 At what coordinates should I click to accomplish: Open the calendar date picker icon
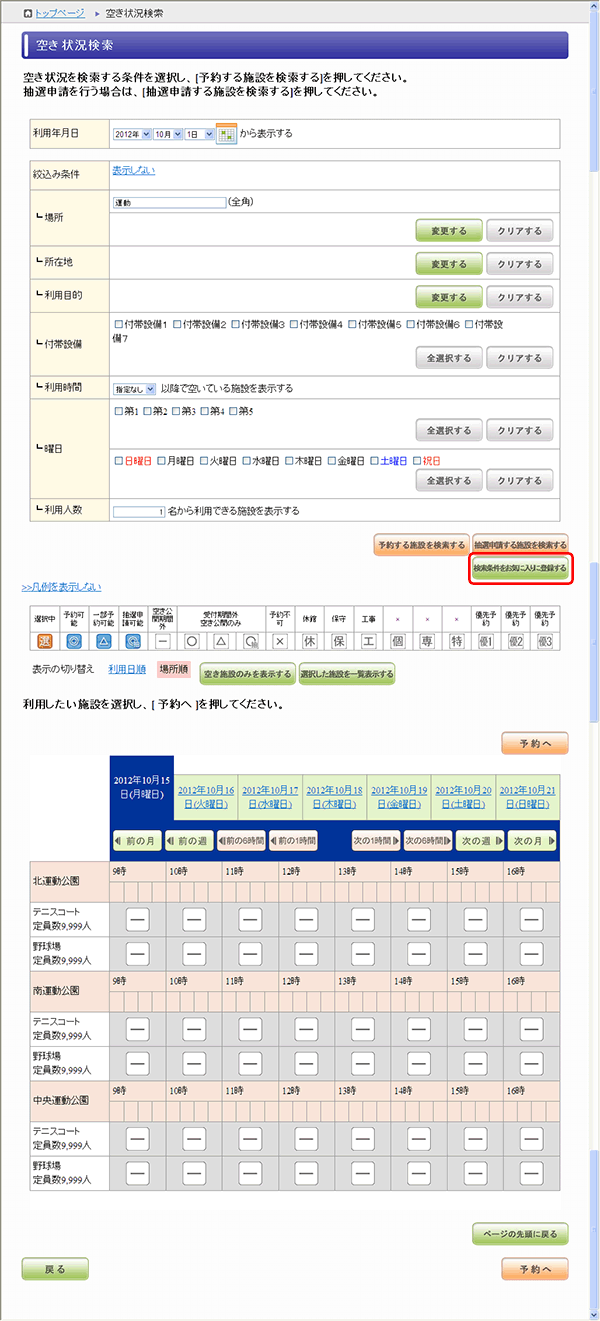tap(226, 133)
